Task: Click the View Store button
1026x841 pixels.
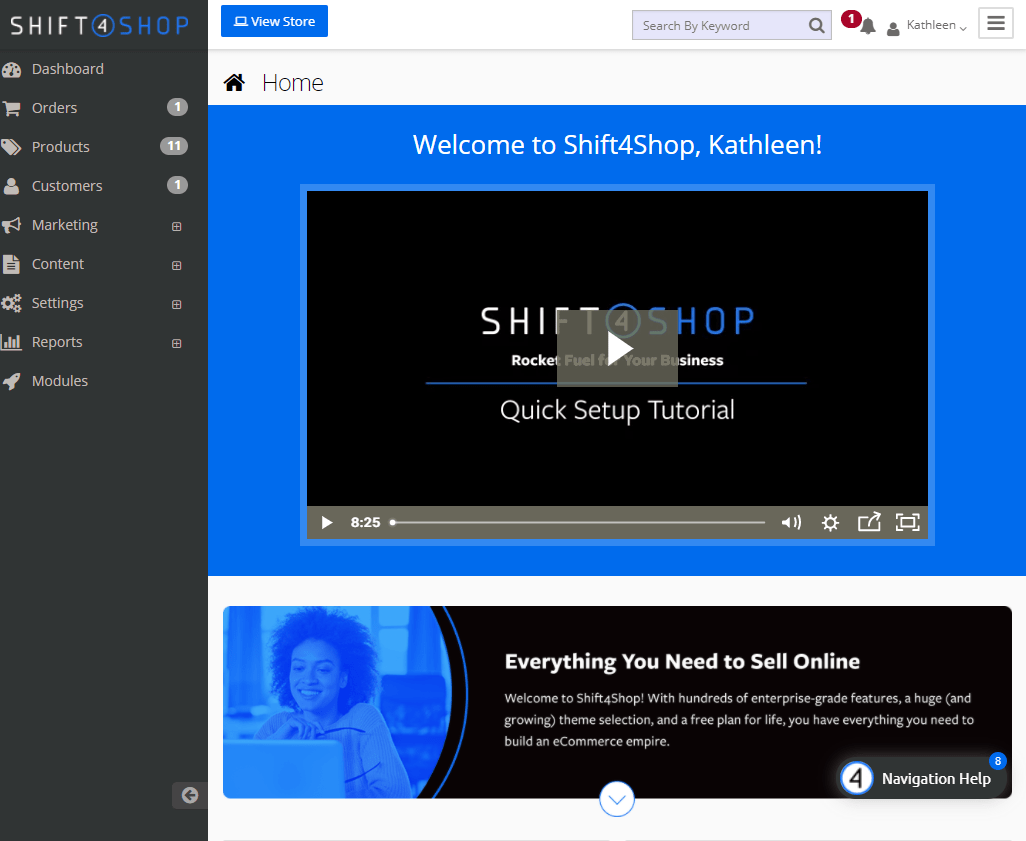Action: tap(274, 21)
